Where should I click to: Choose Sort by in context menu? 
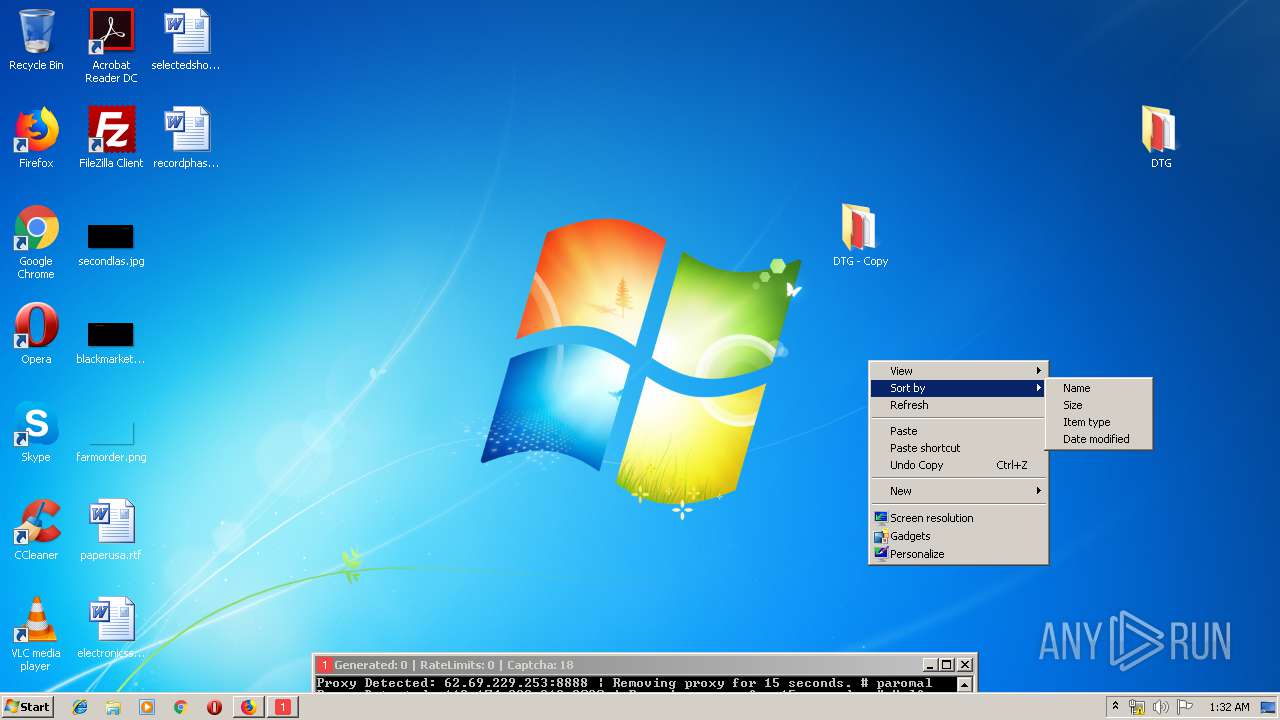958,388
